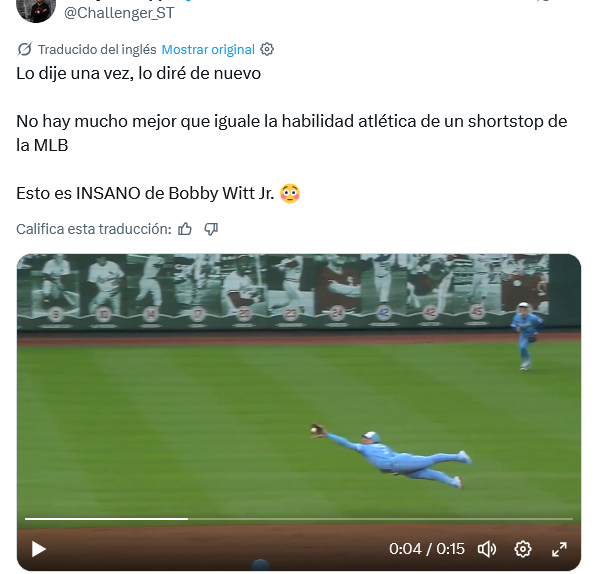Click the diving player in the video

(391, 456)
